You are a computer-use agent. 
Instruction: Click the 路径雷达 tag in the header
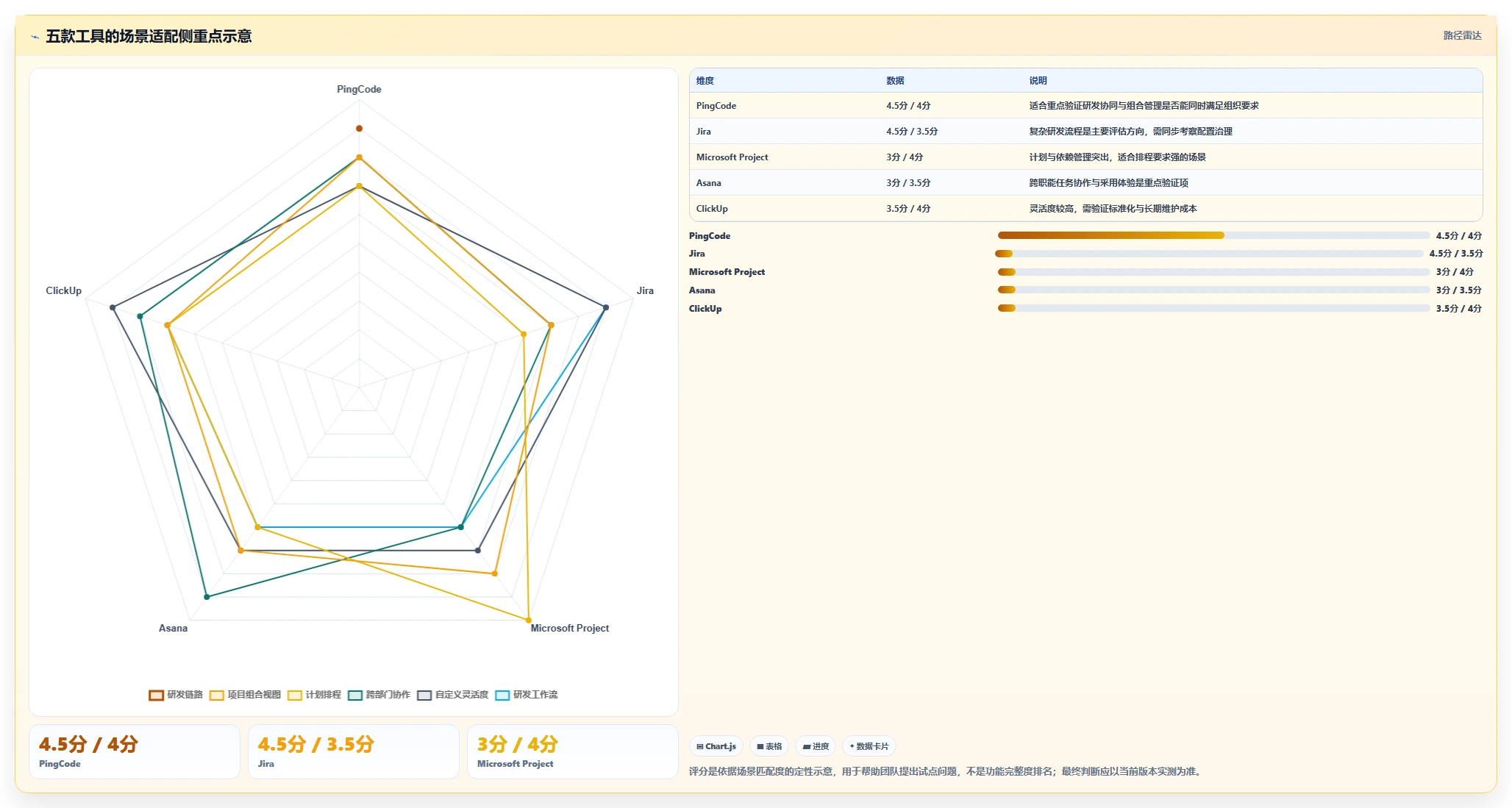[x=1462, y=35]
